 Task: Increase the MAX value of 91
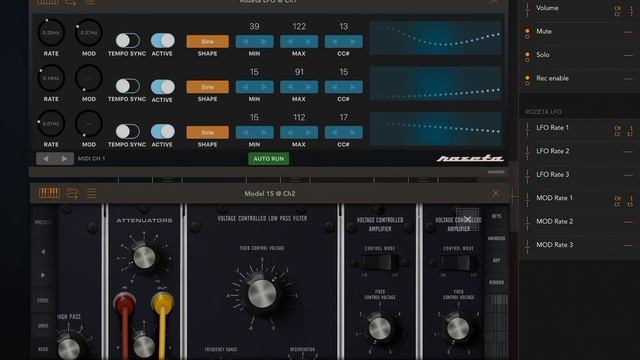(x=309, y=87)
